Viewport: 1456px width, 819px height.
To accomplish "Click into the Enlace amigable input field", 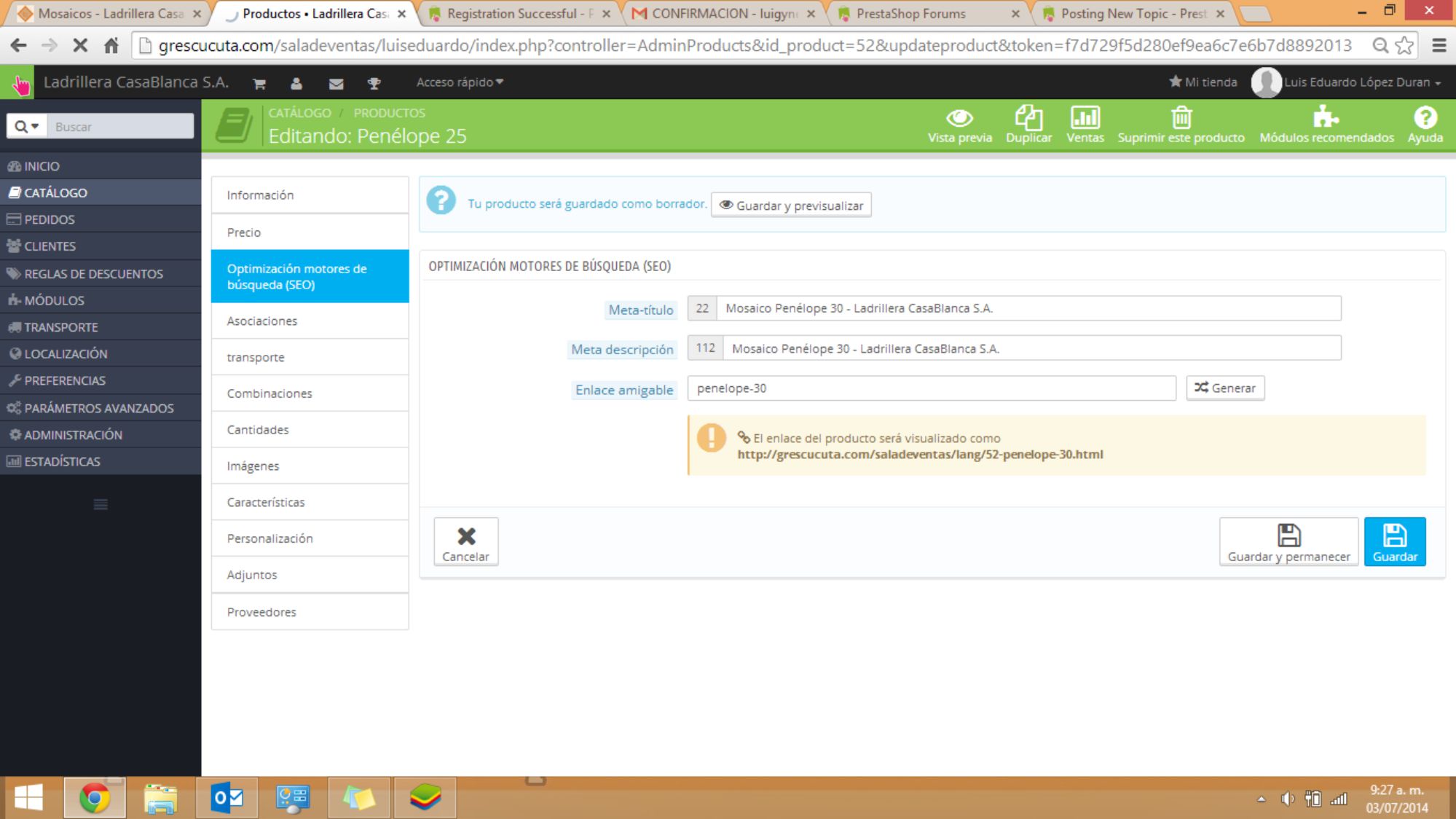I will 931,388.
